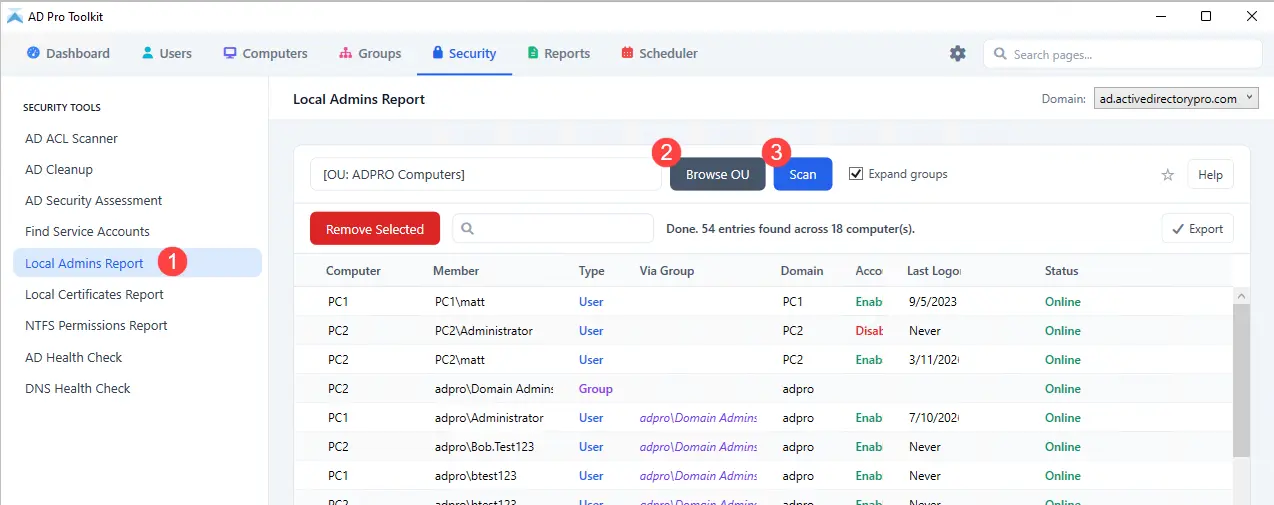The width and height of the screenshot is (1274, 505).
Task: Click the Disabled account status cell
Action: click(869, 330)
